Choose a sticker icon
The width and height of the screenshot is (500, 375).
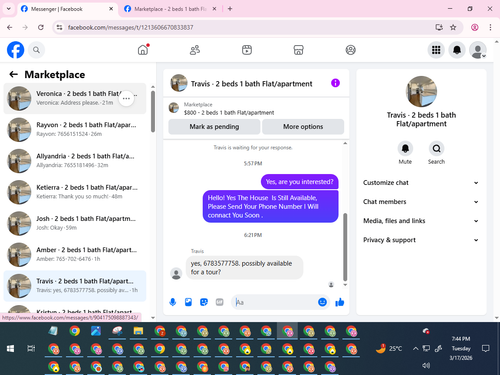204,302
